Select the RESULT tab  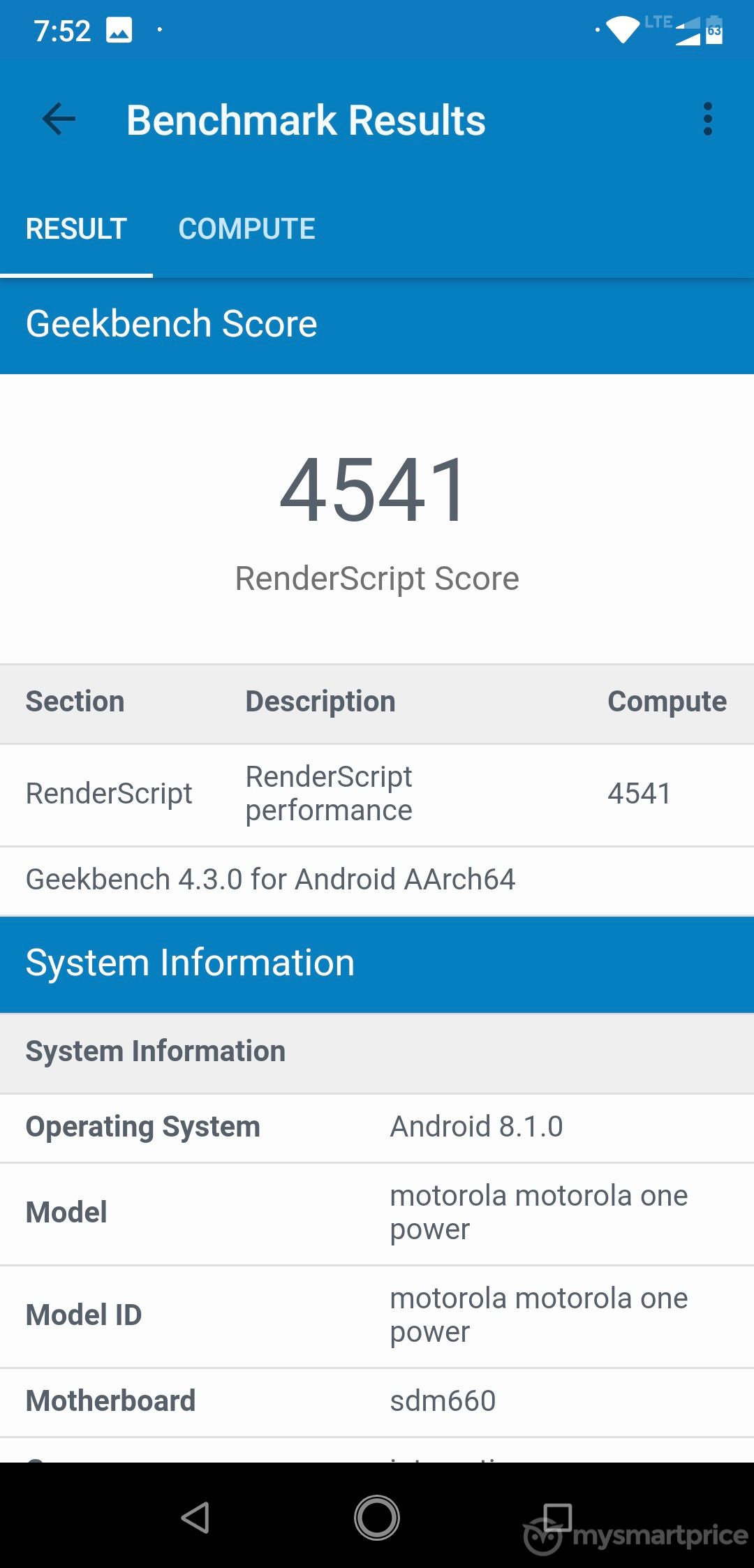pos(76,229)
